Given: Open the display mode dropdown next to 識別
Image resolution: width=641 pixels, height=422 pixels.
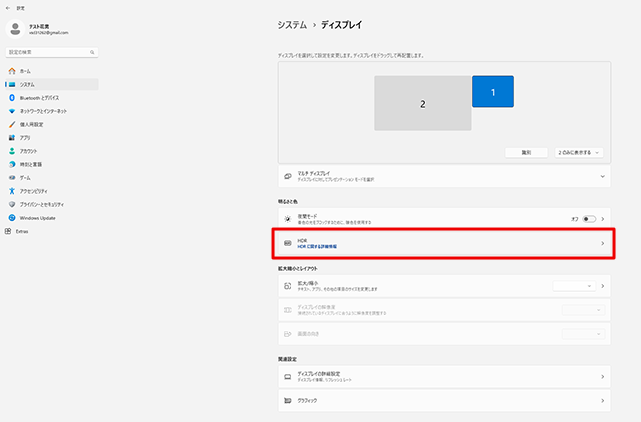Looking at the screenshot, I should (x=579, y=152).
